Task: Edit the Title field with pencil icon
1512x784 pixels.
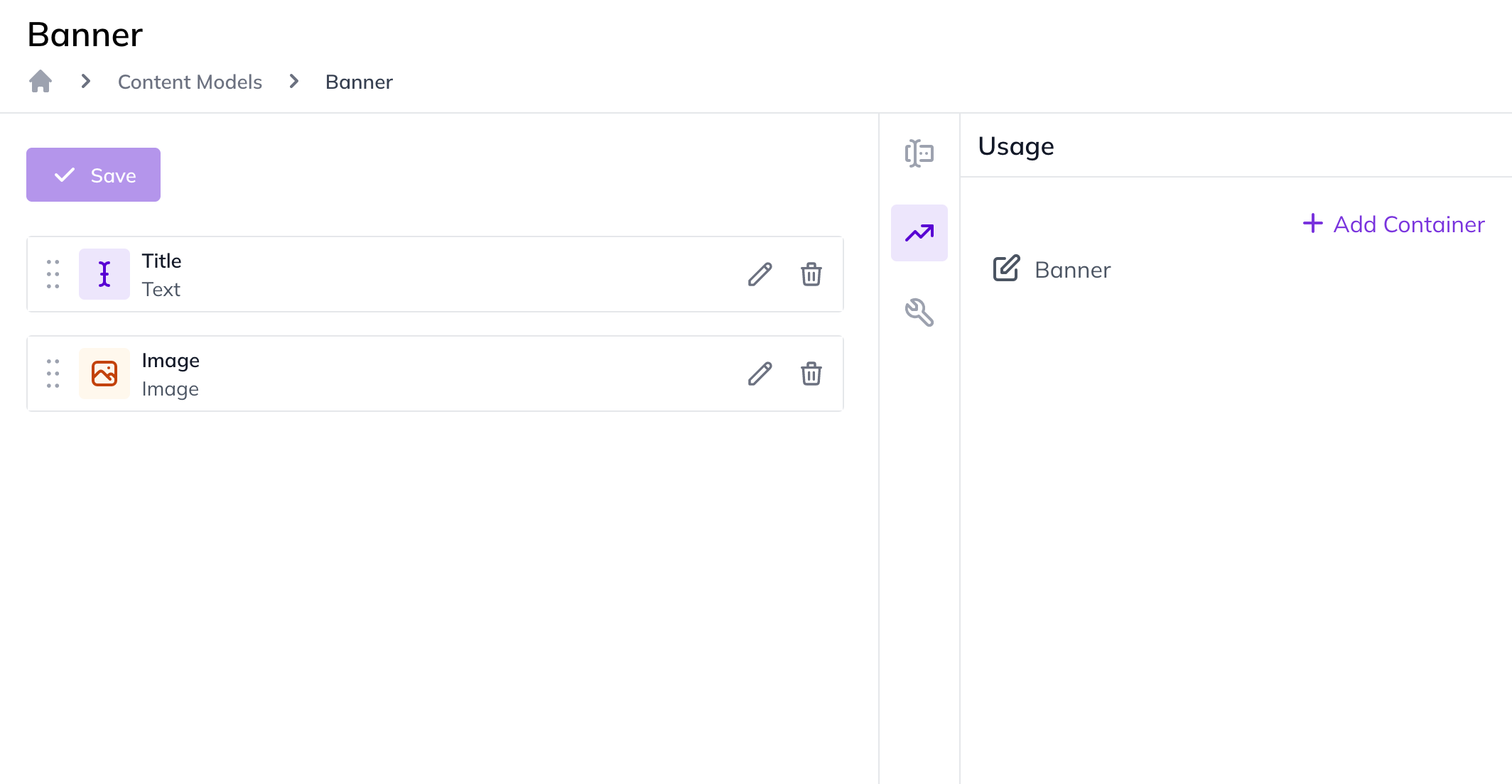Action: (760, 274)
